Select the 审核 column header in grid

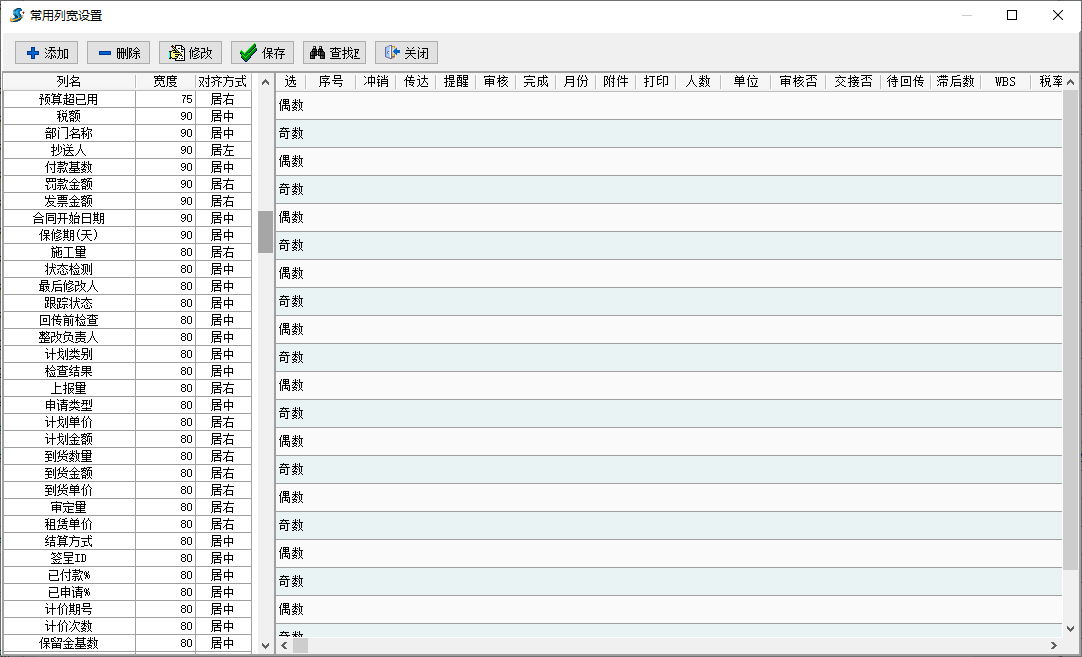pyautogui.click(x=496, y=82)
